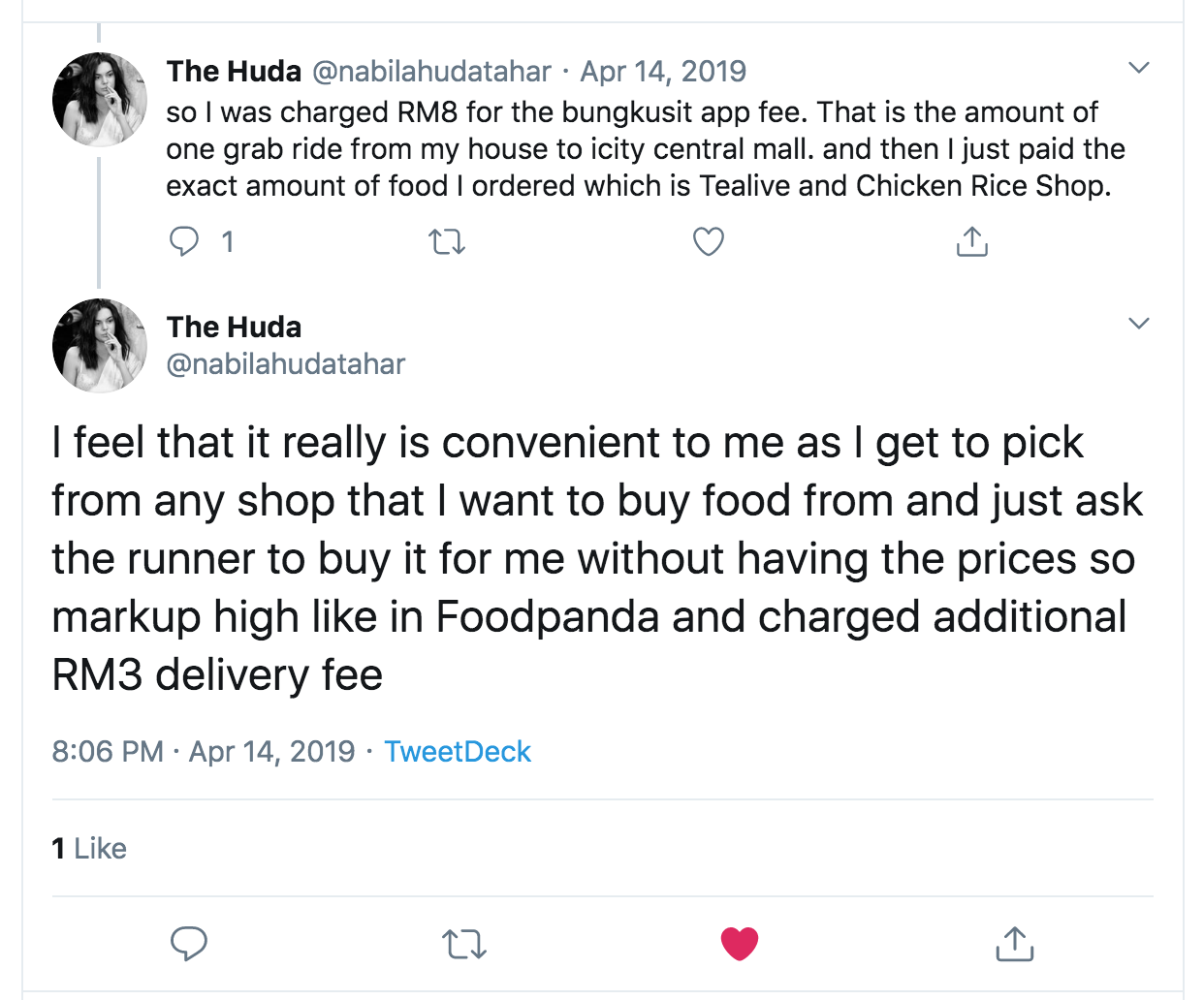Viewport: 1204px width, 1000px height.
Task: Retweet the first tweet about bungkusit fee
Action: click(x=447, y=241)
